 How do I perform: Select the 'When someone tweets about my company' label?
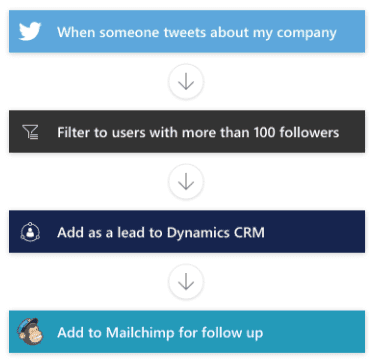point(197,33)
